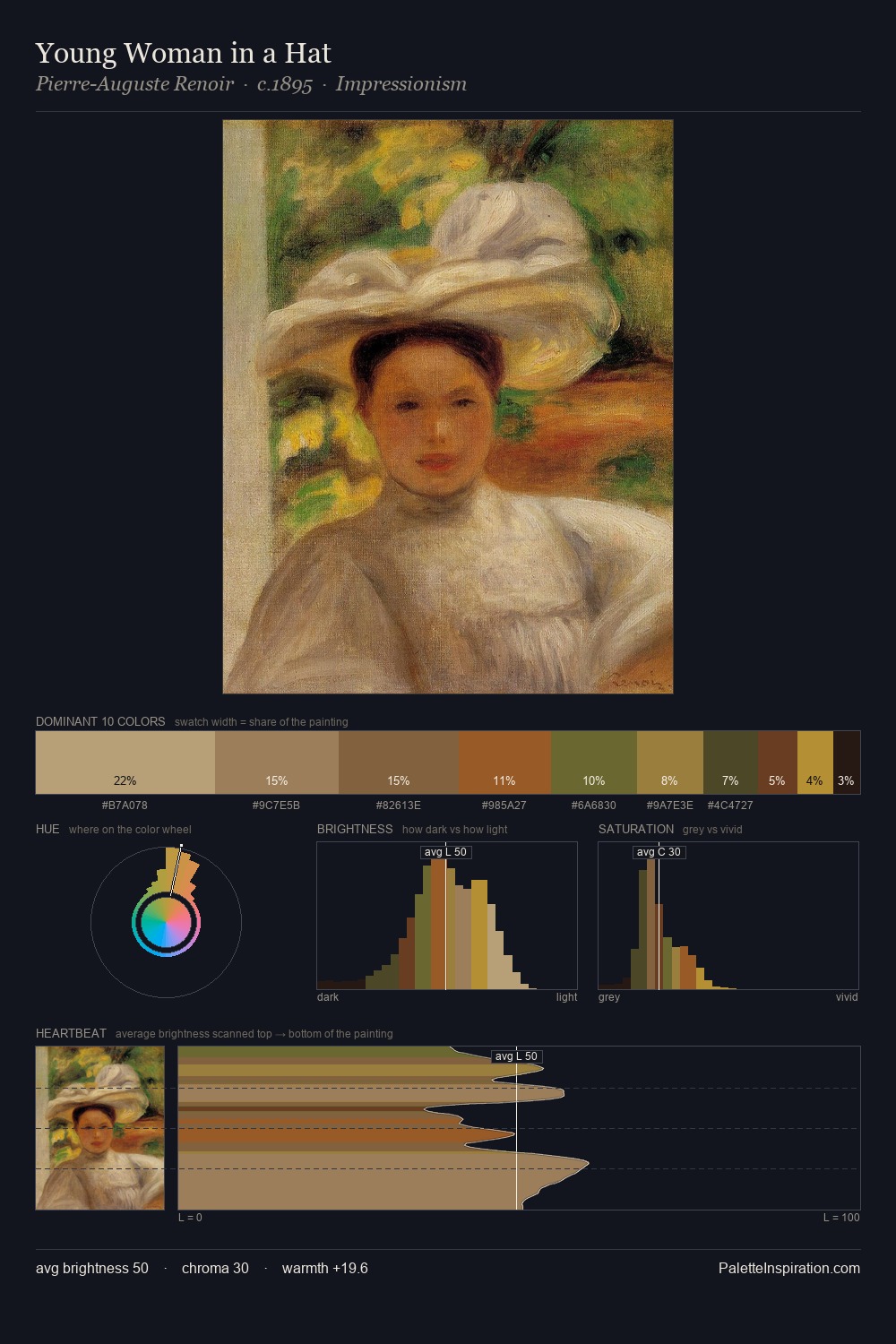Click the Impressionism style label
896x1344 pixels.
(401, 84)
